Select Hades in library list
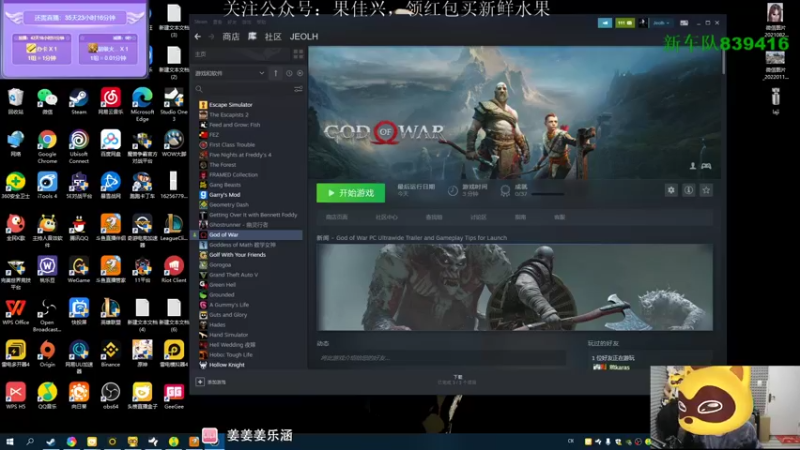Image resolution: width=800 pixels, height=450 pixels. coord(217,325)
